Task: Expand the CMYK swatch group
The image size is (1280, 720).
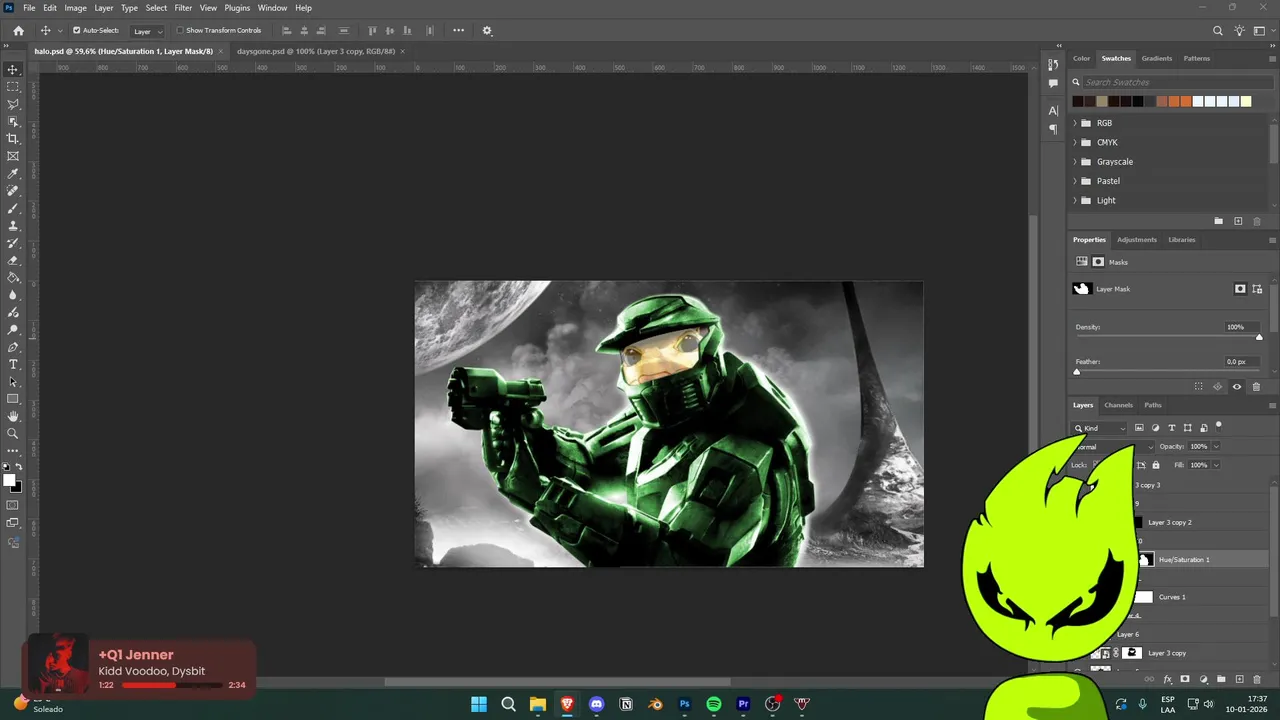Action: 1075,142
